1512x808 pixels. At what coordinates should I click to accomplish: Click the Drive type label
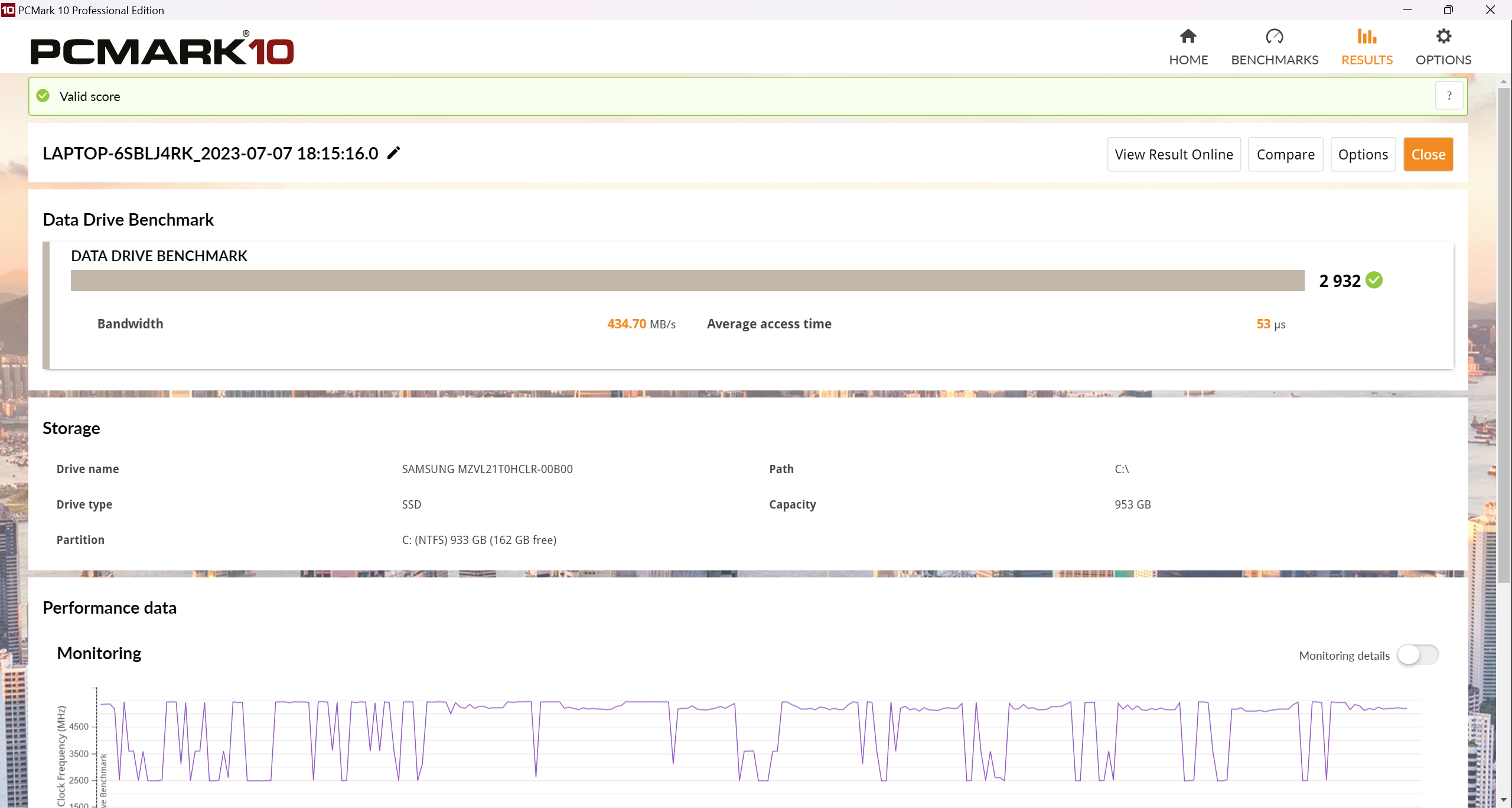point(84,504)
